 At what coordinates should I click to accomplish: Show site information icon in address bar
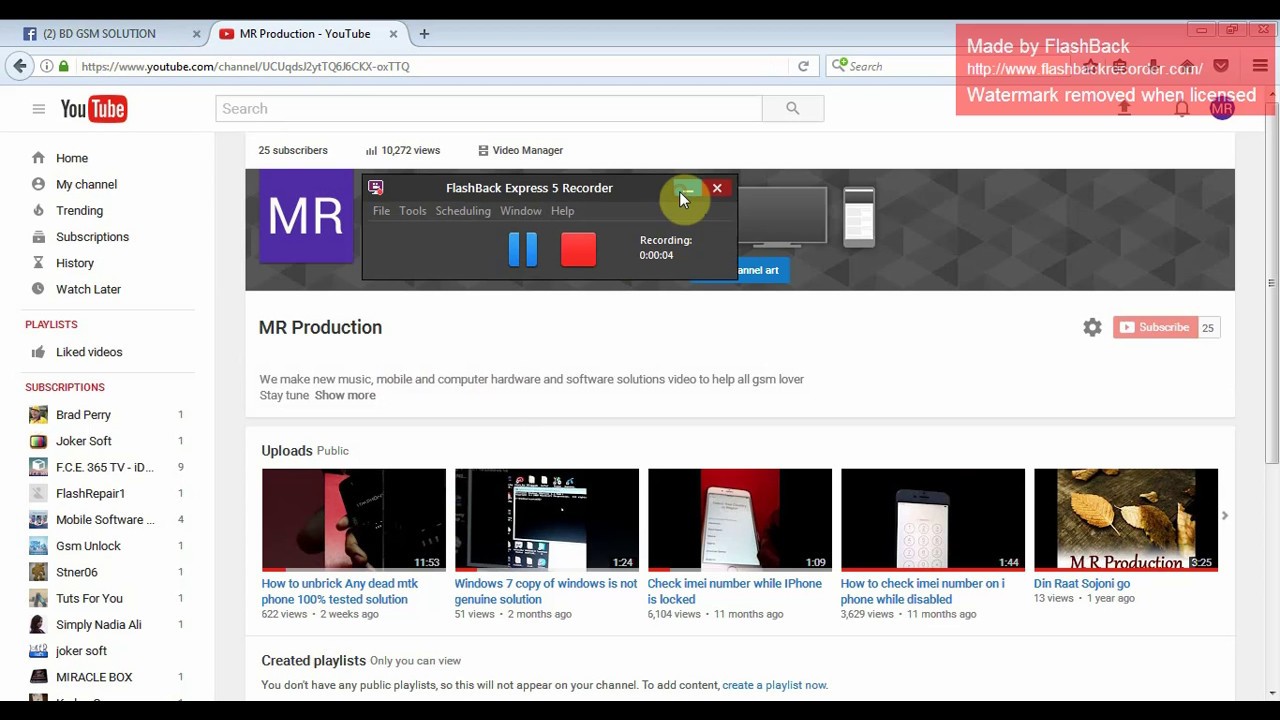pyautogui.click(x=47, y=66)
